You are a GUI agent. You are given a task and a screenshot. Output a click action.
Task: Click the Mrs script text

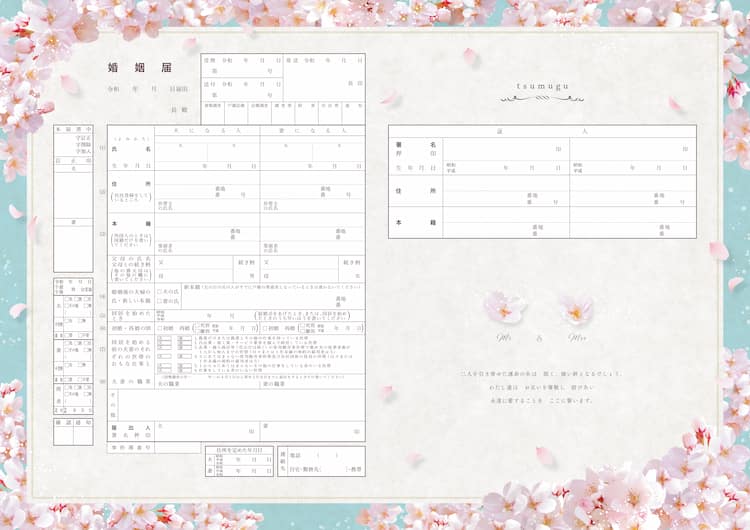[577, 338]
